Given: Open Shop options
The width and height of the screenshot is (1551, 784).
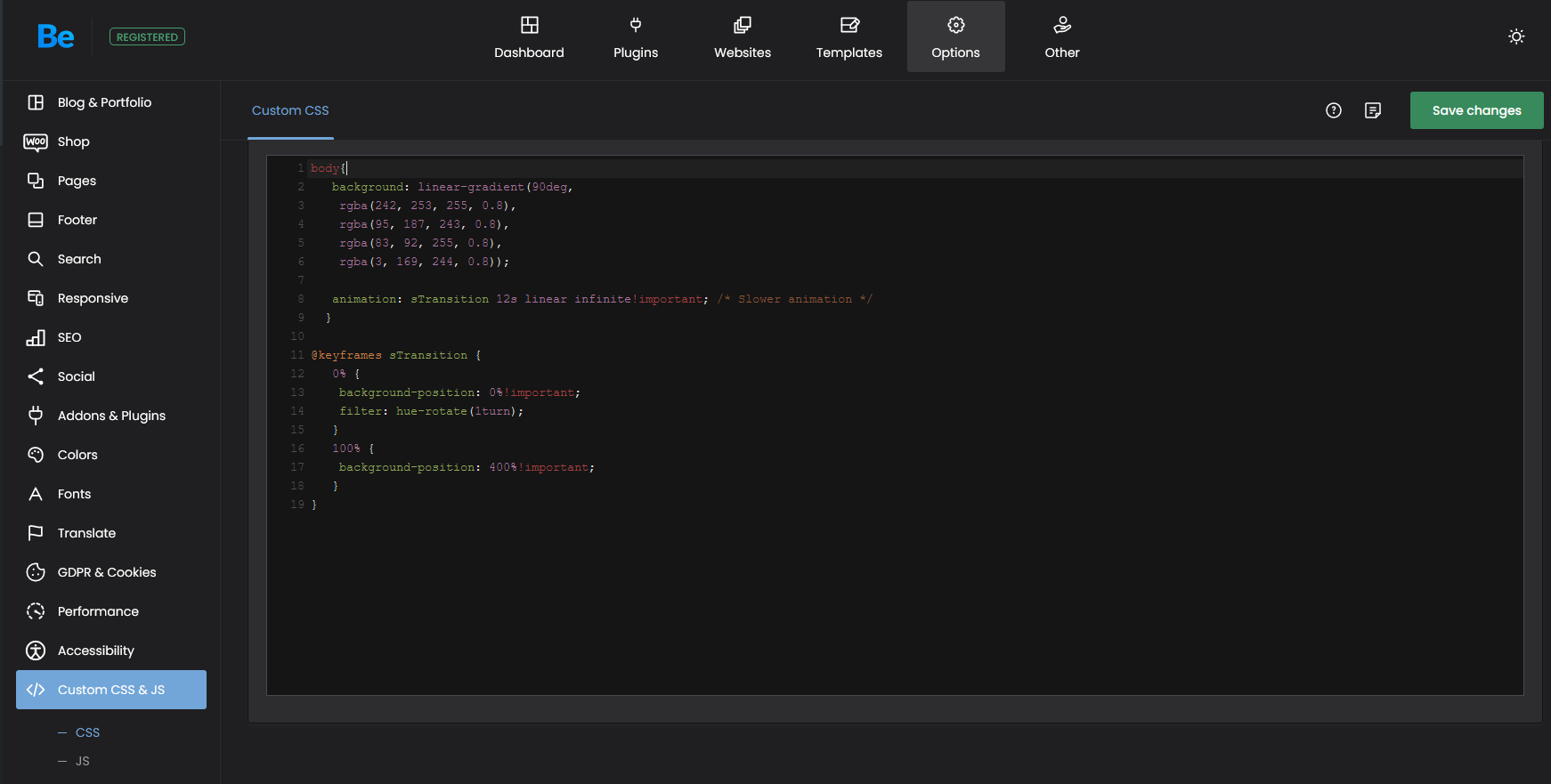Looking at the screenshot, I should coord(111,141).
